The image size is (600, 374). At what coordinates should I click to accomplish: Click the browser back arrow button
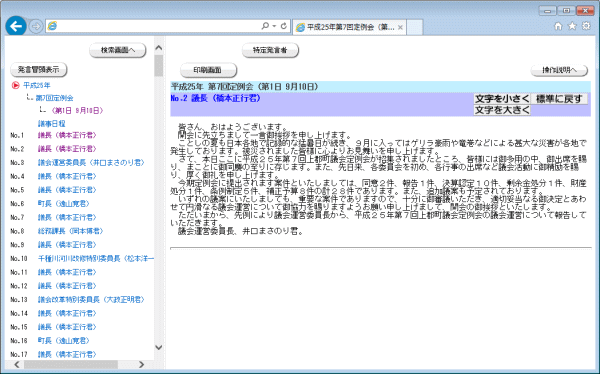coord(16,26)
